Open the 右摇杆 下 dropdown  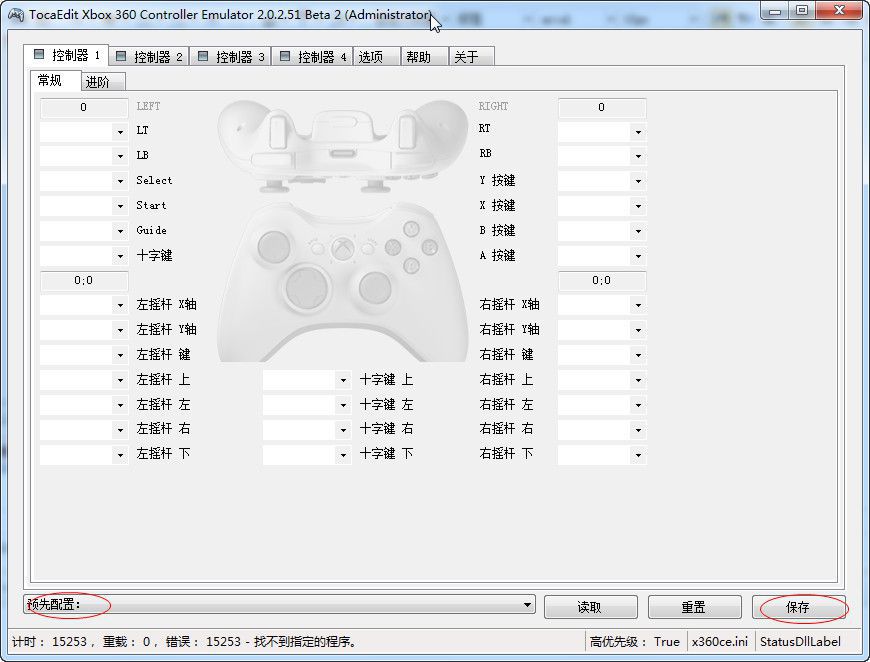tap(602, 455)
